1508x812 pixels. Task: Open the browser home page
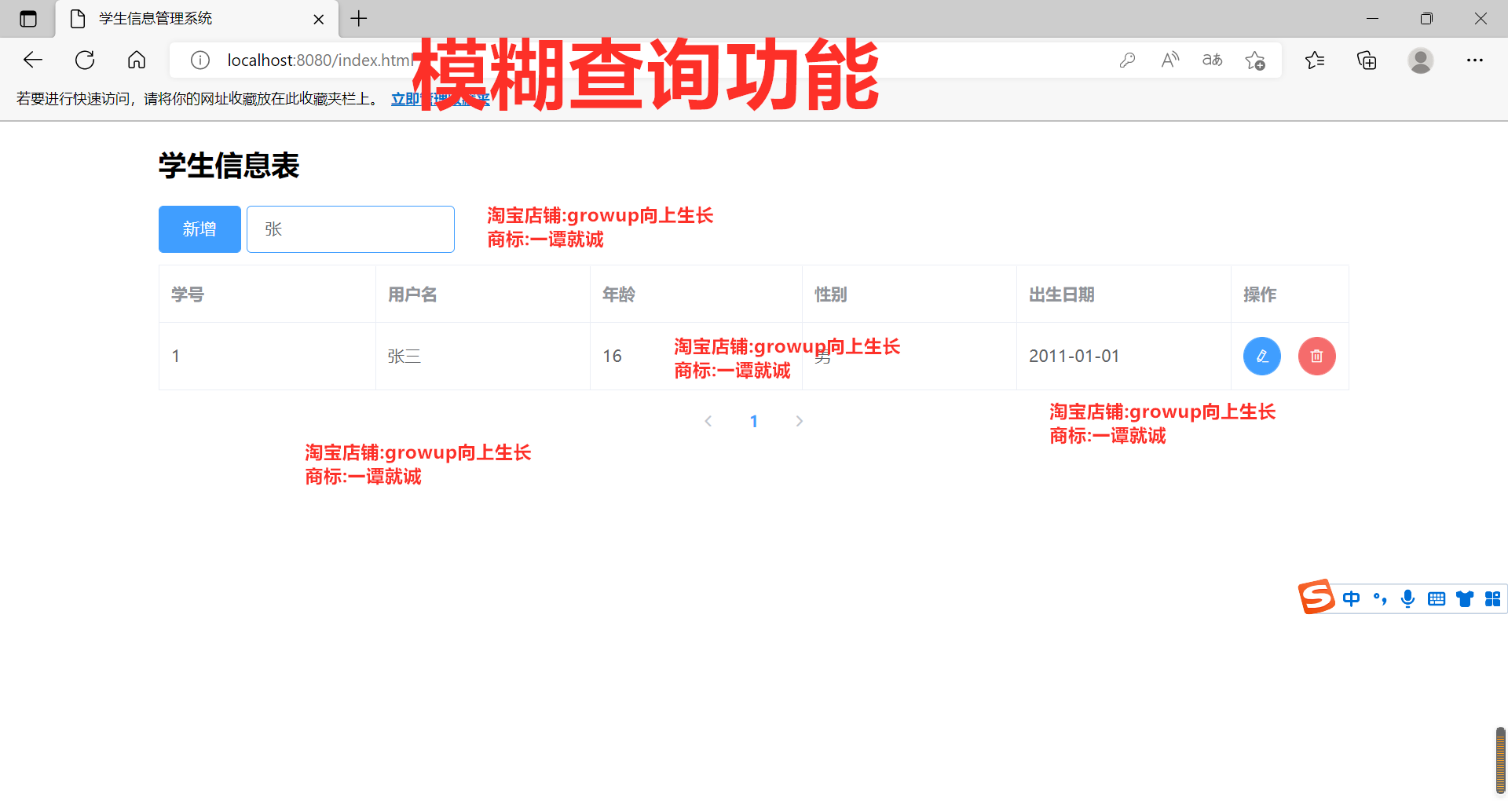click(137, 60)
